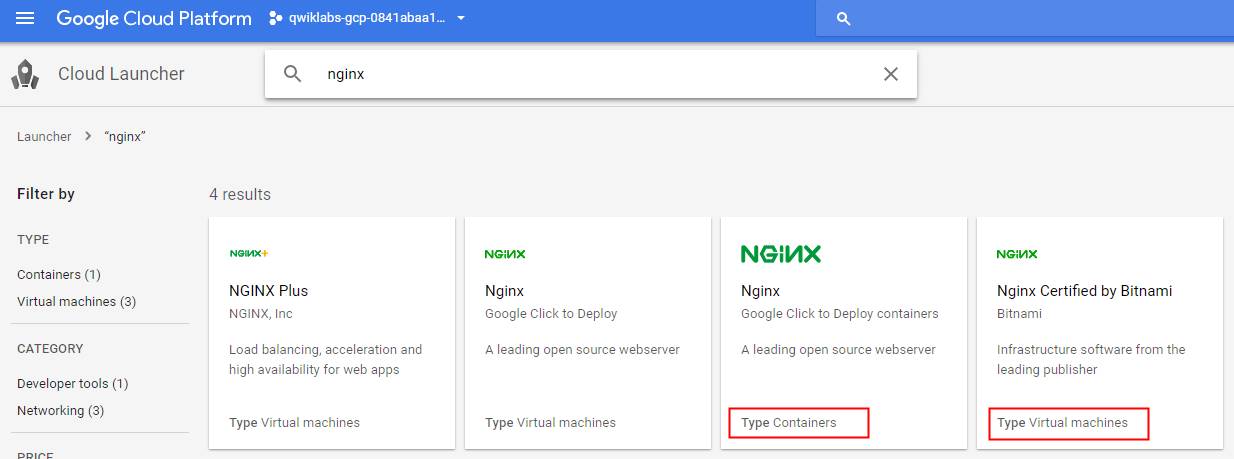Click the CATEGORY filter heading
This screenshot has height=459, width=1234.
point(50,349)
